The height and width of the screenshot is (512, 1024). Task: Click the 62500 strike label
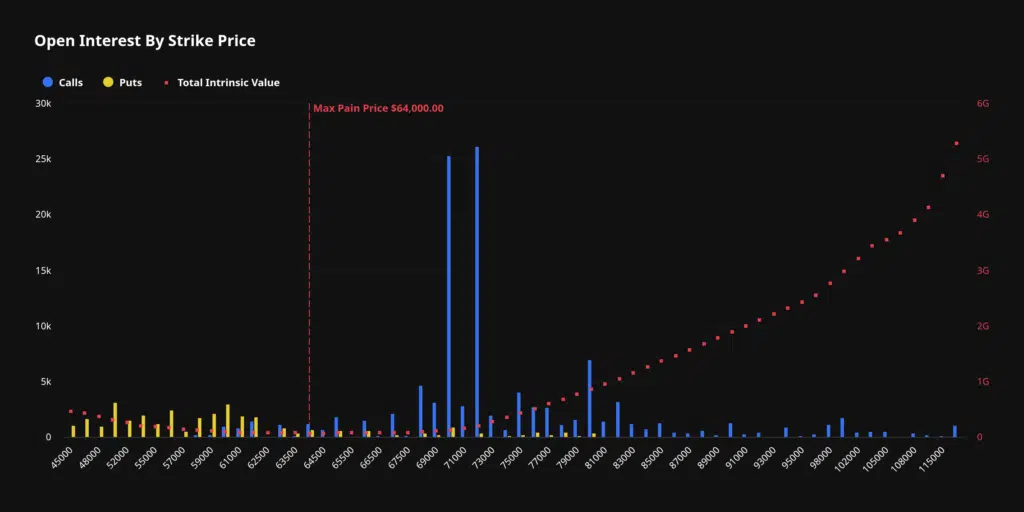point(259,456)
